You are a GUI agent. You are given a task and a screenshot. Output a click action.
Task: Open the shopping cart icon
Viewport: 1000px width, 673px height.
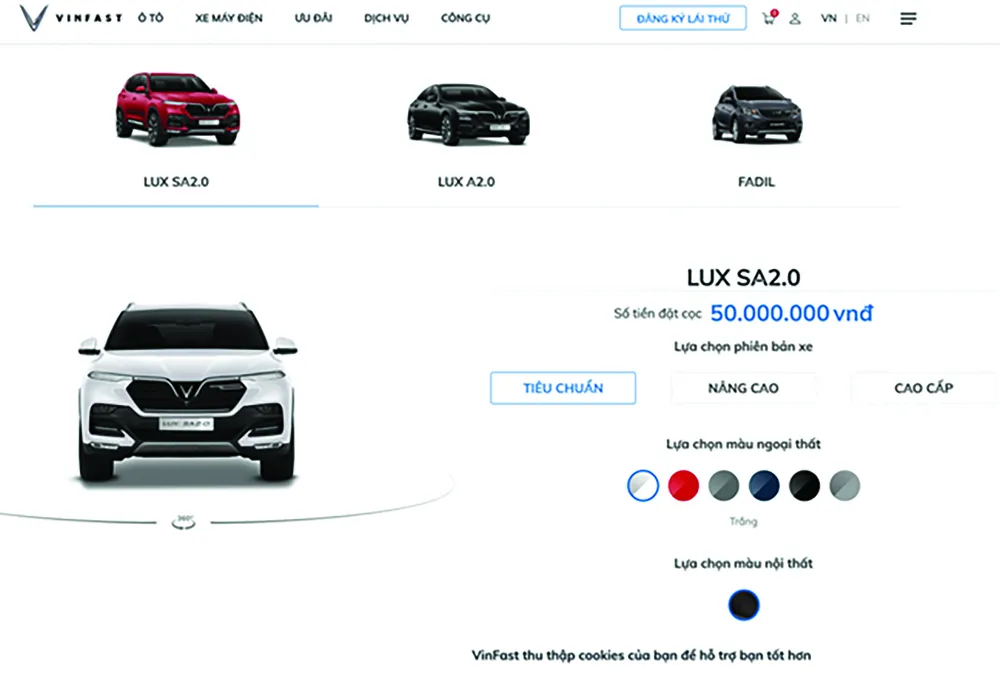click(x=770, y=17)
